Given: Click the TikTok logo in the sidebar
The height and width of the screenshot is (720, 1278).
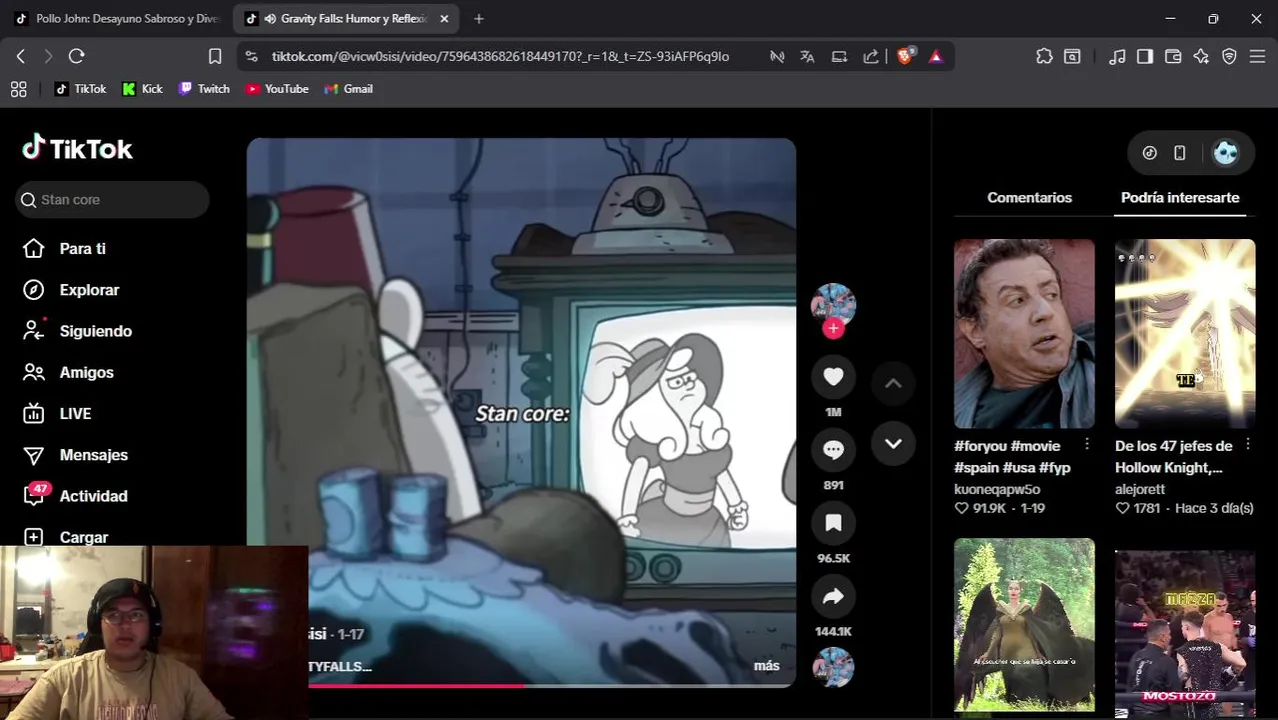Looking at the screenshot, I should click(x=77, y=148).
